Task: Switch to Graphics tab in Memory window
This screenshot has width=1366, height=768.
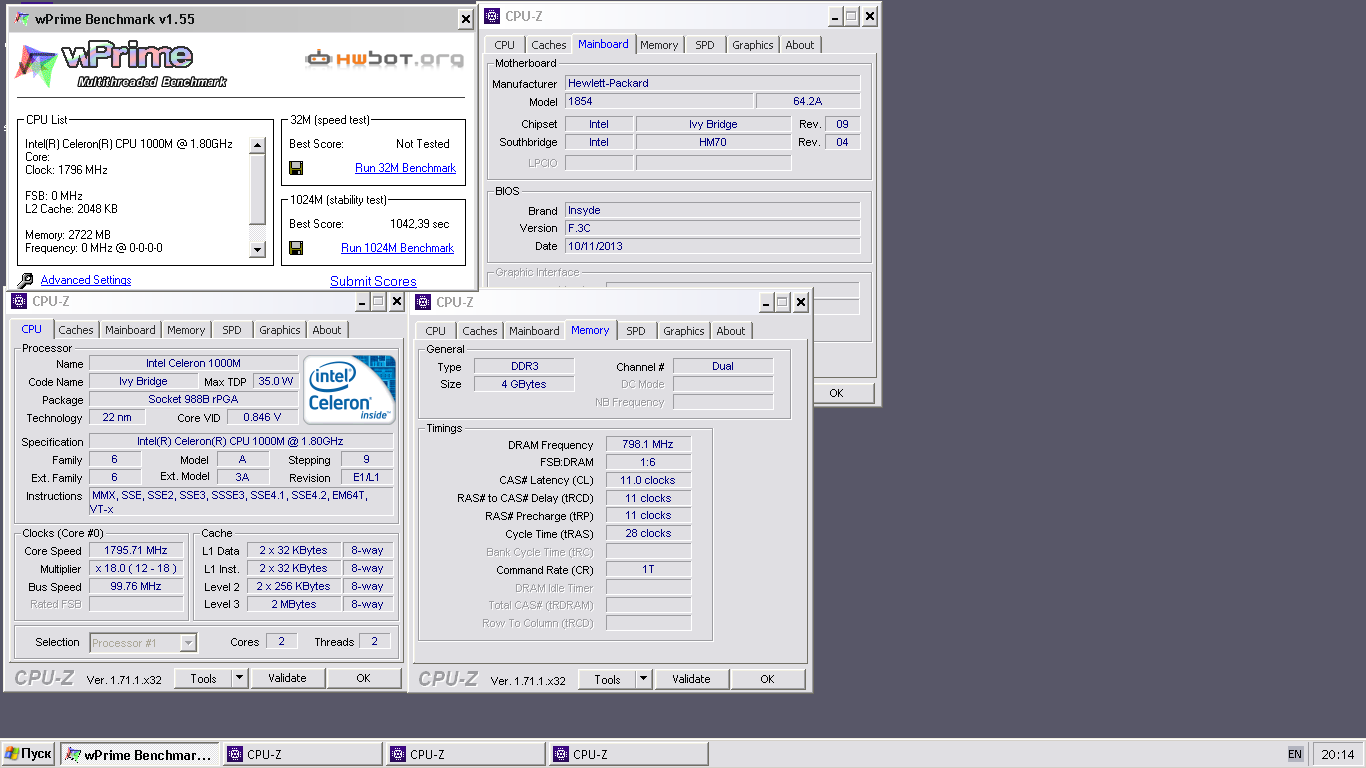Action: [x=684, y=331]
